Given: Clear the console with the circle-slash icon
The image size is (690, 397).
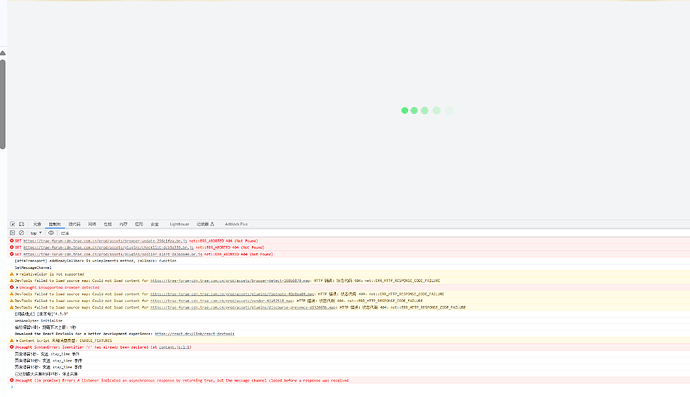Looking at the screenshot, I should (x=21, y=233).
